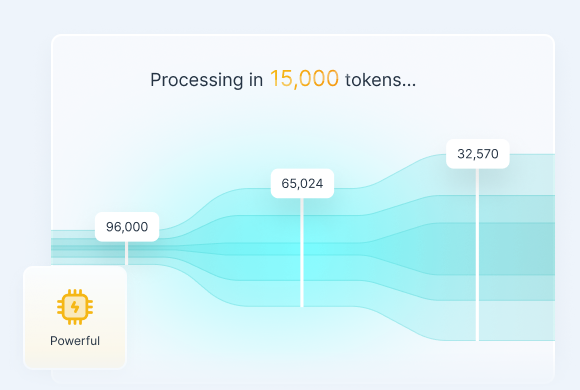The width and height of the screenshot is (580, 390).
Task: Click the lightning bolt inside the chip
Action: (x=75, y=307)
